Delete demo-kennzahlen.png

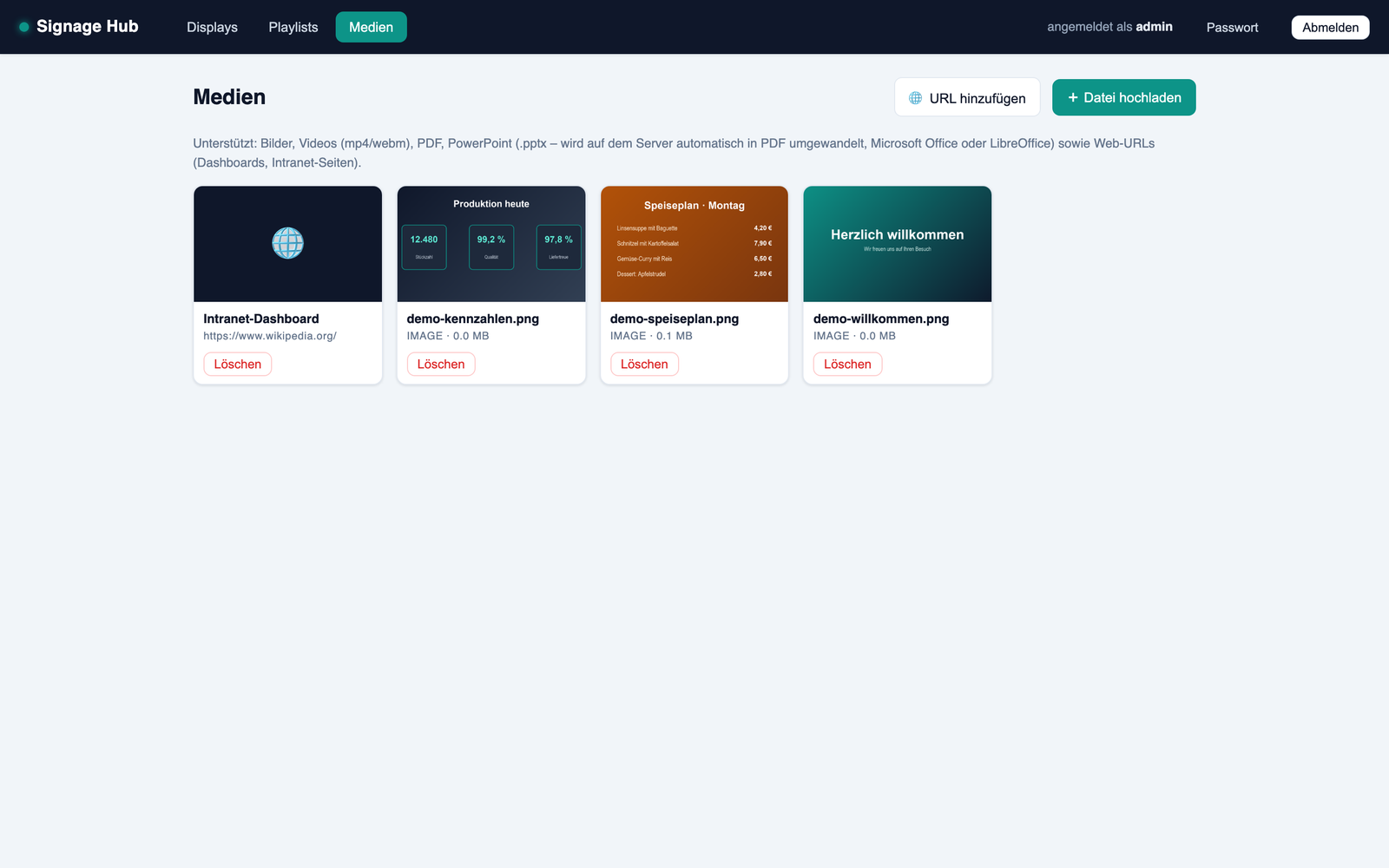441,364
